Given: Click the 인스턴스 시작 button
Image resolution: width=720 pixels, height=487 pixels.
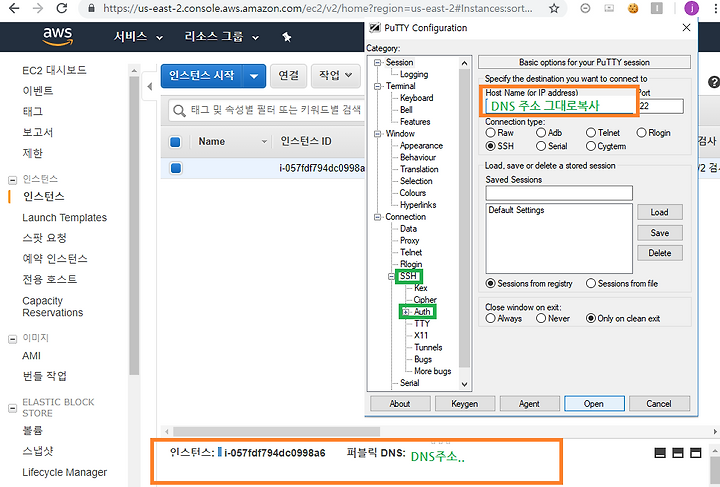Looking at the screenshot, I should click(x=202, y=76).
